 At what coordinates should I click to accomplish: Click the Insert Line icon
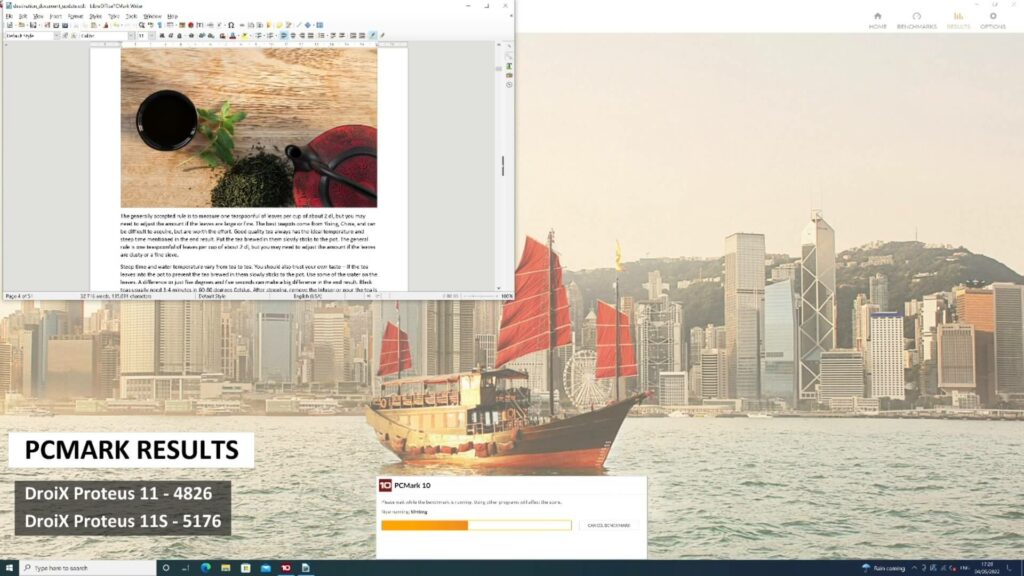pyautogui.click(x=298, y=25)
